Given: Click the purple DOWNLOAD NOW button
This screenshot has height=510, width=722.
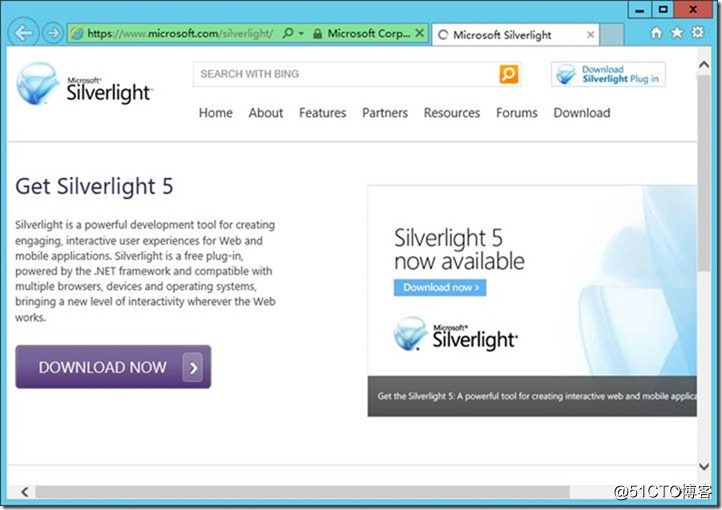Looking at the screenshot, I should [113, 367].
